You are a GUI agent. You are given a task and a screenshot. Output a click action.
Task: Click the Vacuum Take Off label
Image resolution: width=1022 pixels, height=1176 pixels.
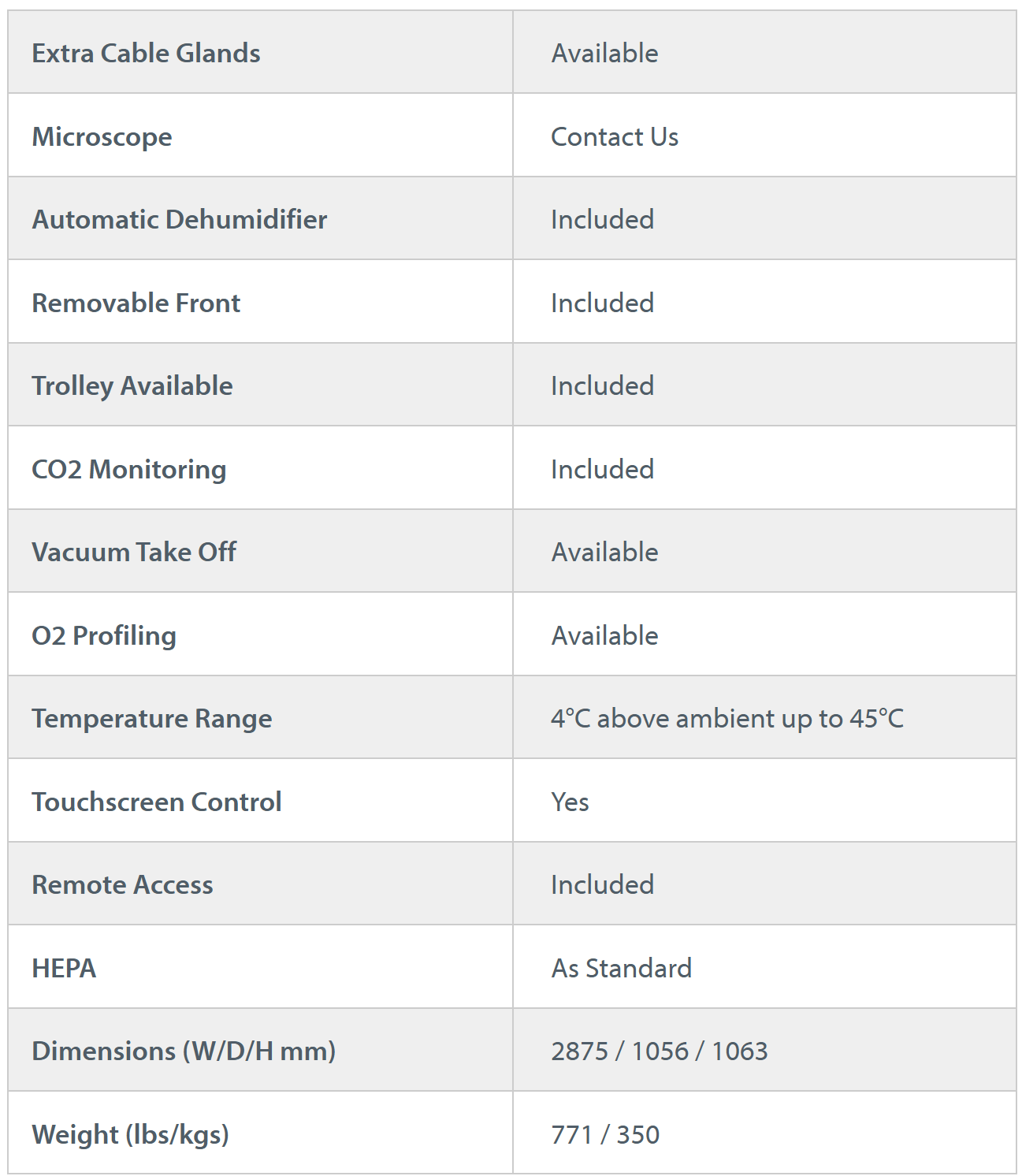click(133, 552)
